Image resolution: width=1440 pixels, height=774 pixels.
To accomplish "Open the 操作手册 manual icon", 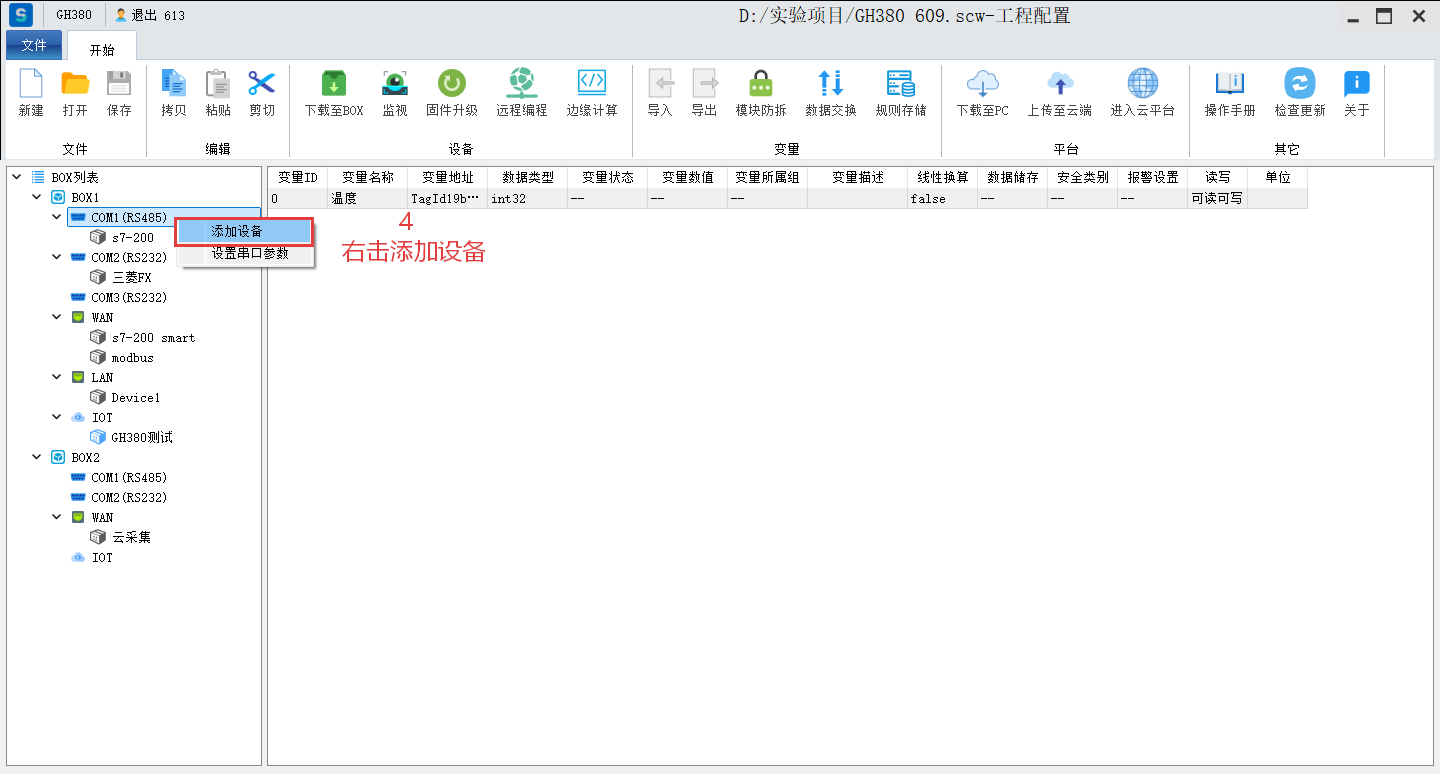I will [x=1230, y=84].
